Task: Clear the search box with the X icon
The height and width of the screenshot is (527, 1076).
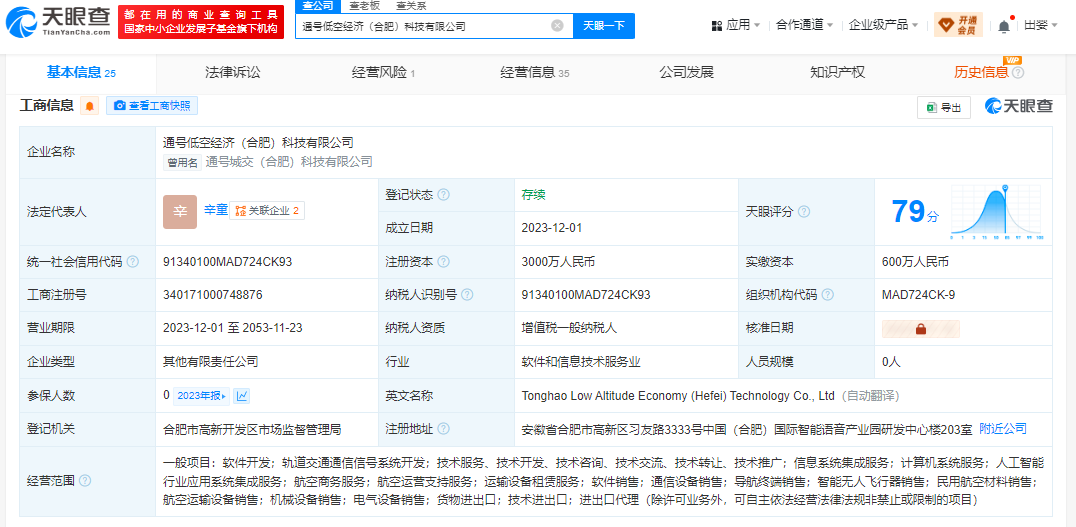Action: point(557,26)
